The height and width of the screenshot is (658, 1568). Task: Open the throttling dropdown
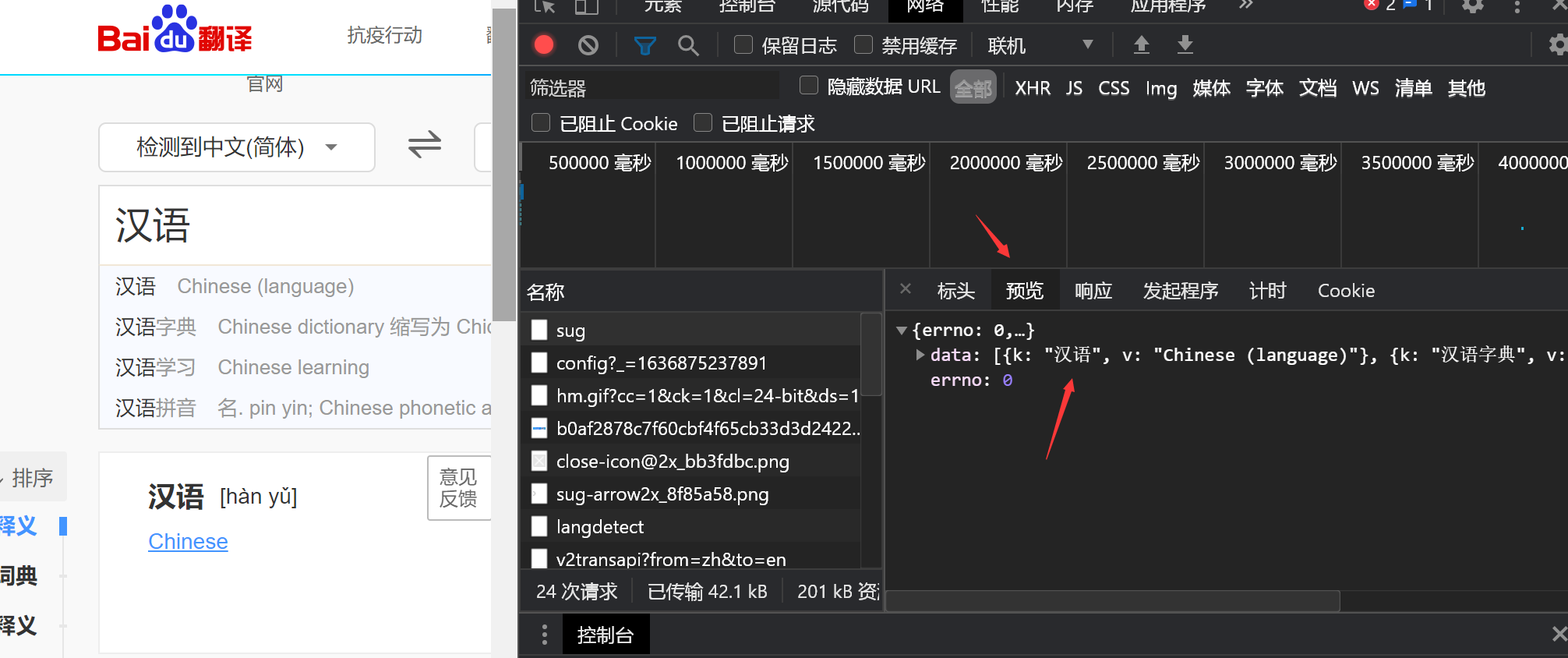(x=1040, y=45)
